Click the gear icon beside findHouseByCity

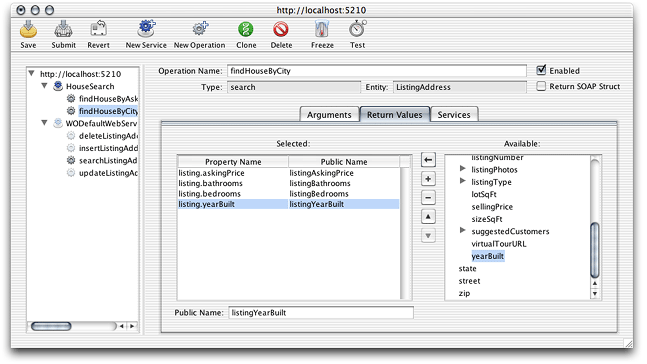point(71,111)
